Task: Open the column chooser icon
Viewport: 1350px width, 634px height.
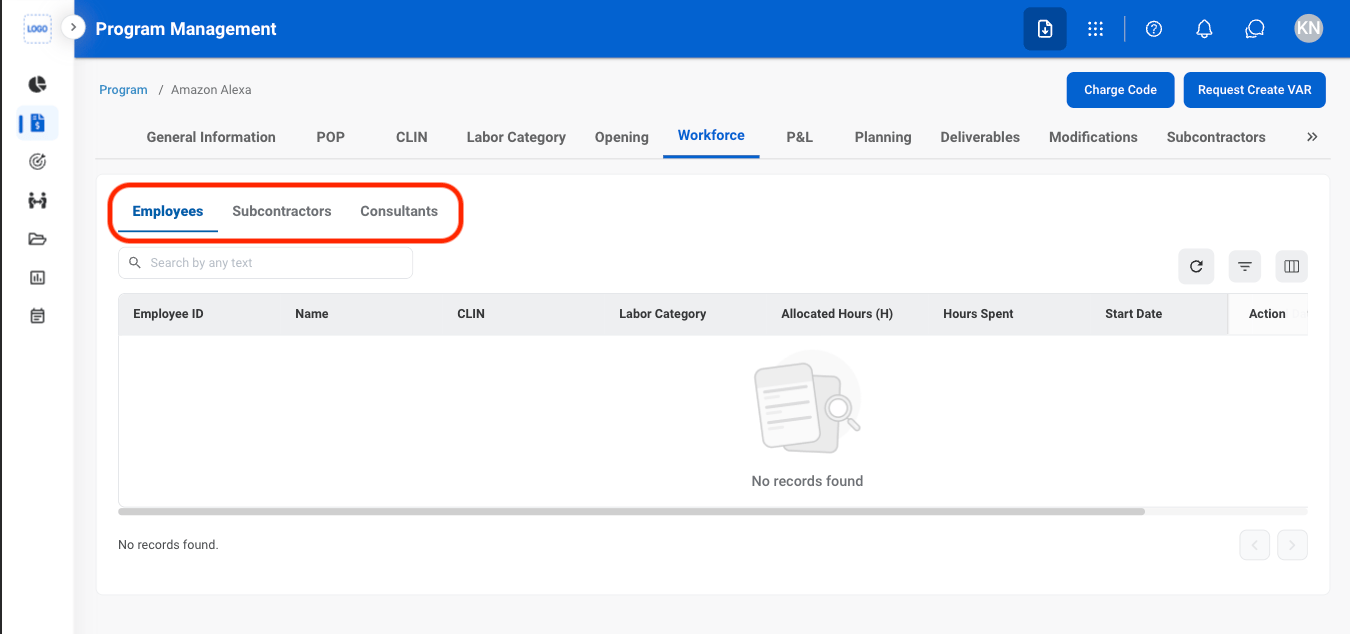Action: click(x=1292, y=266)
